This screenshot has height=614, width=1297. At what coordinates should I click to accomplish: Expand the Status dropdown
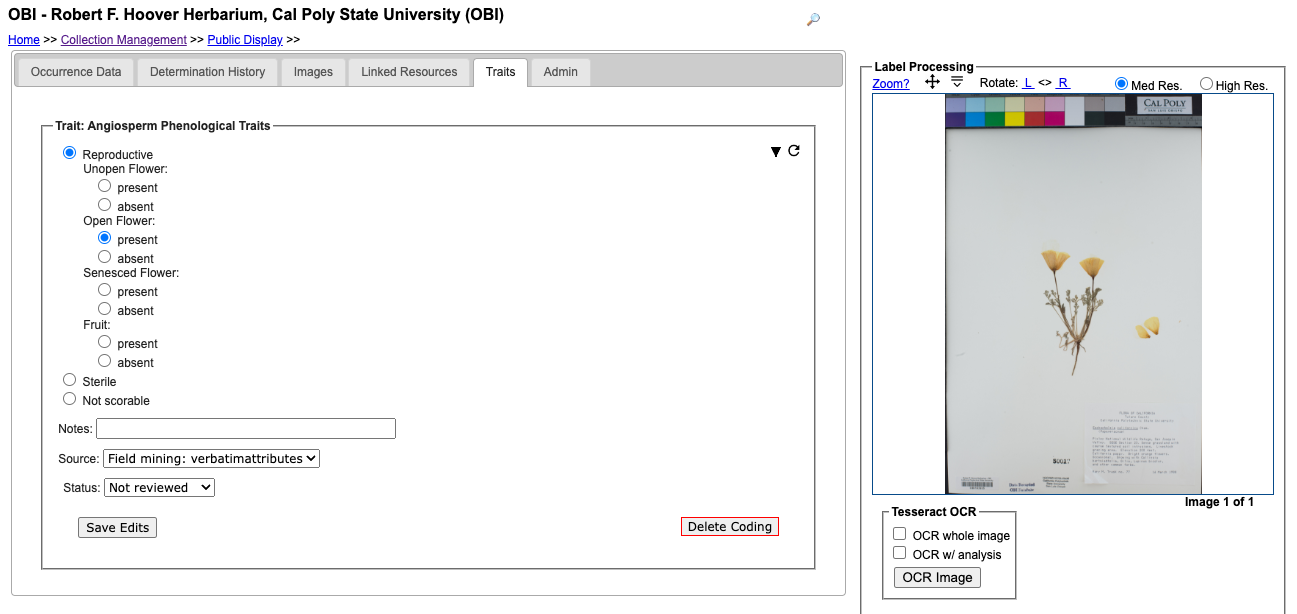click(159, 487)
